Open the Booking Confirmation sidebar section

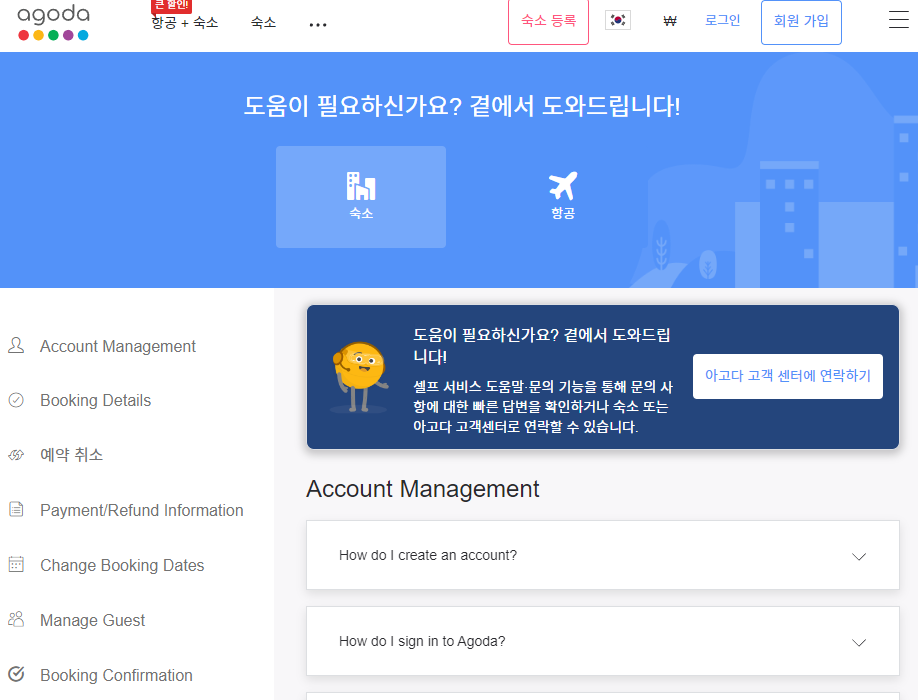tap(116, 675)
